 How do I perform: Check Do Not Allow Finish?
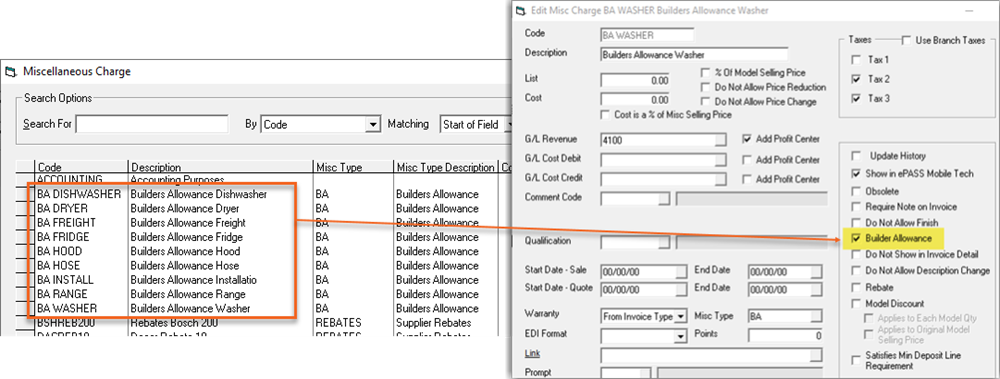(x=856, y=223)
